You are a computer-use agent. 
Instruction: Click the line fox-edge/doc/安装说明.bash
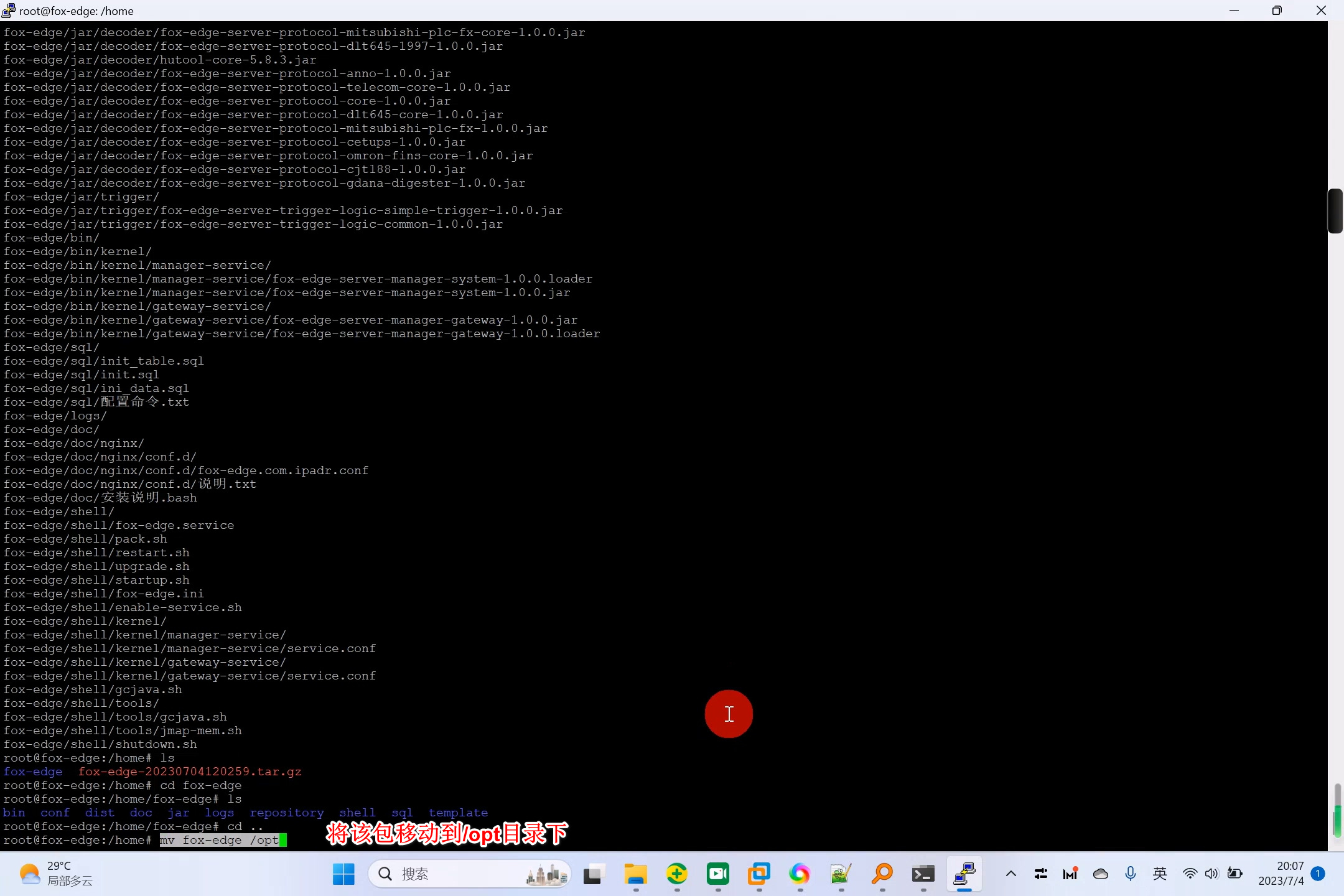(x=100, y=498)
